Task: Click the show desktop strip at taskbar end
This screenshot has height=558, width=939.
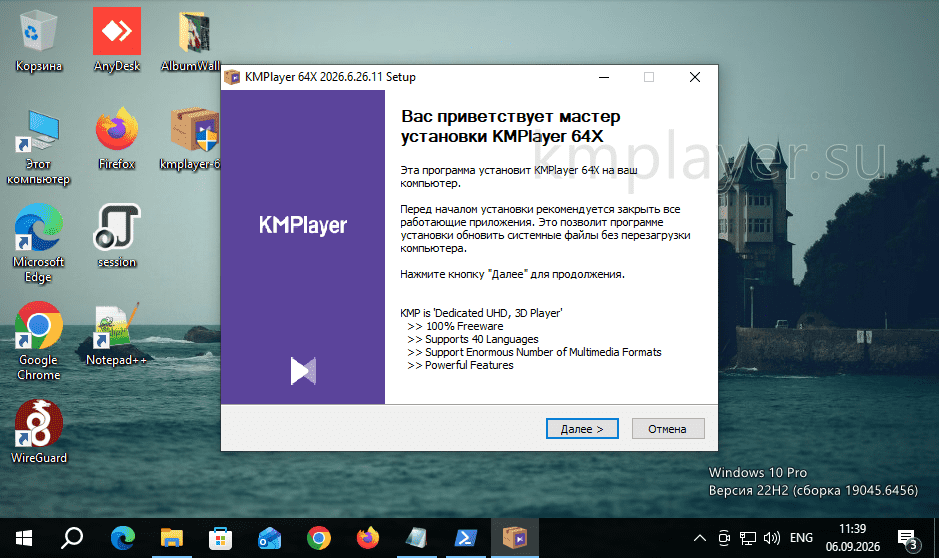Action: coord(936,538)
